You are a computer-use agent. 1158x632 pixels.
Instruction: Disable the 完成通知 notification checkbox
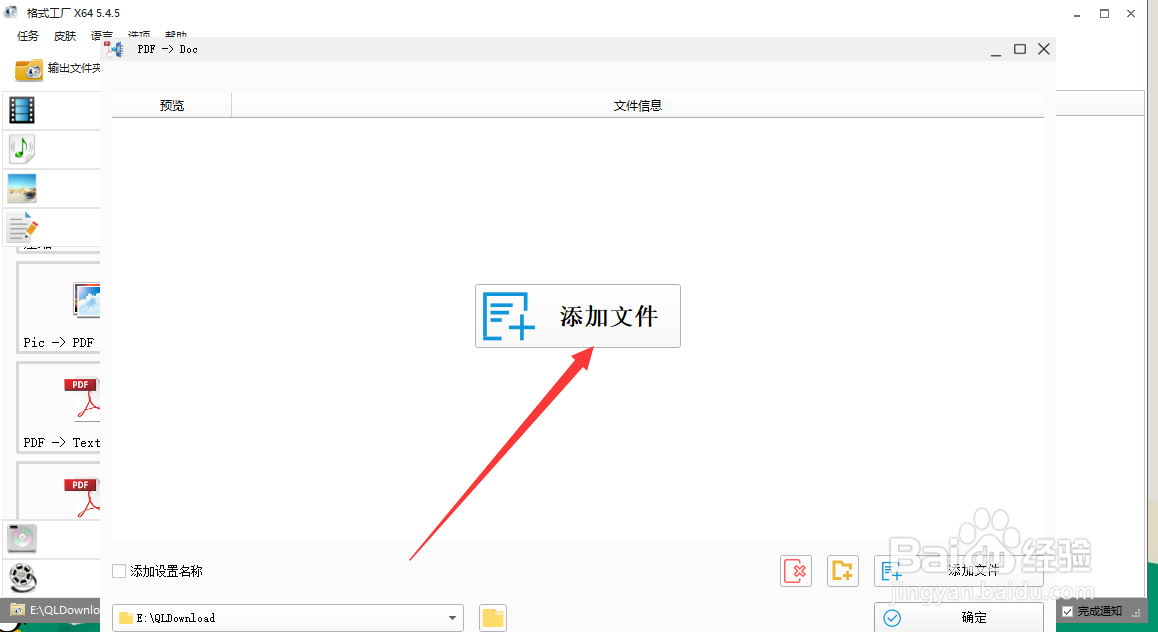[1069, 610]
